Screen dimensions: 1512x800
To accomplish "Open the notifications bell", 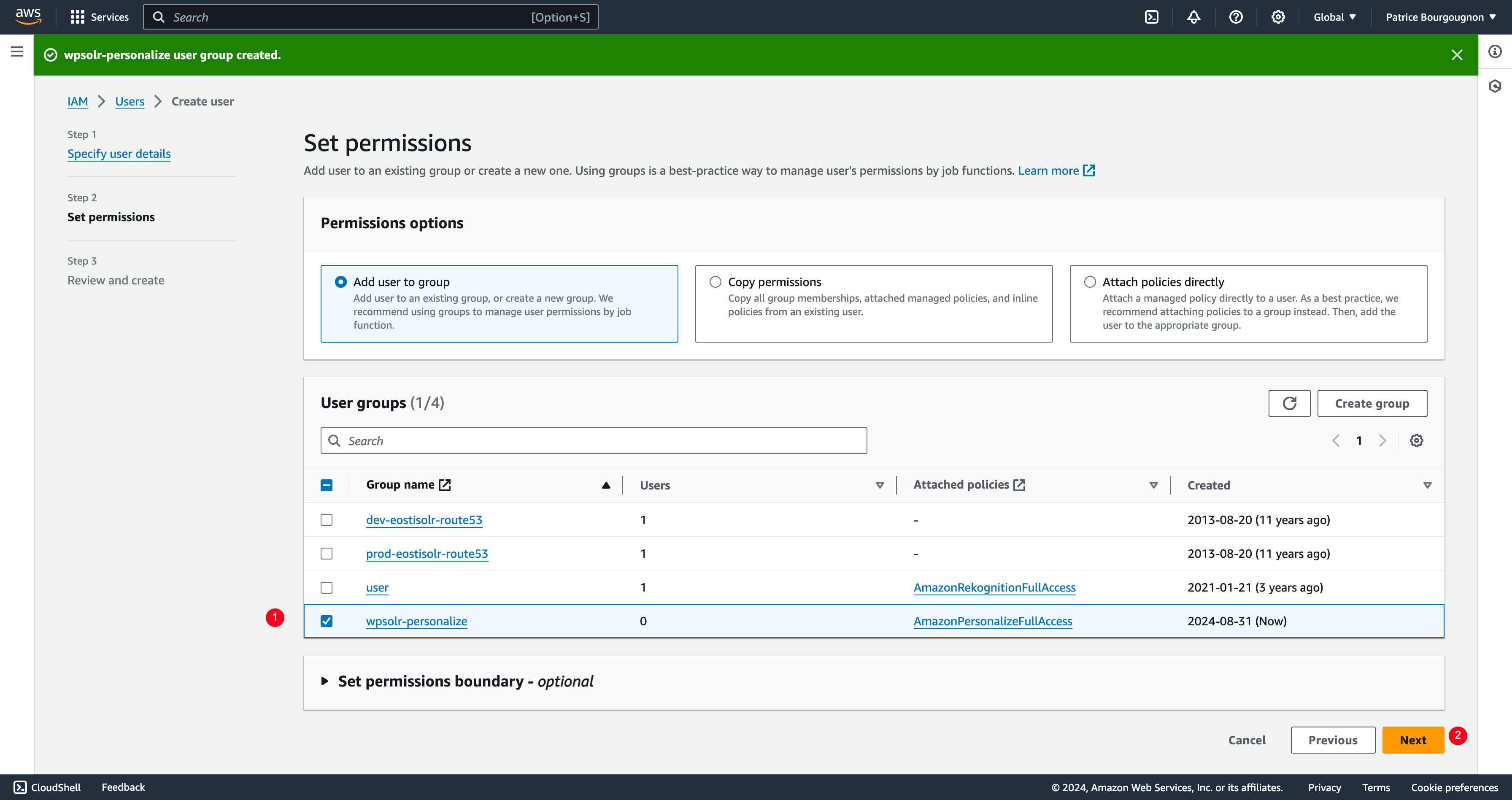I will [1193, 17].
